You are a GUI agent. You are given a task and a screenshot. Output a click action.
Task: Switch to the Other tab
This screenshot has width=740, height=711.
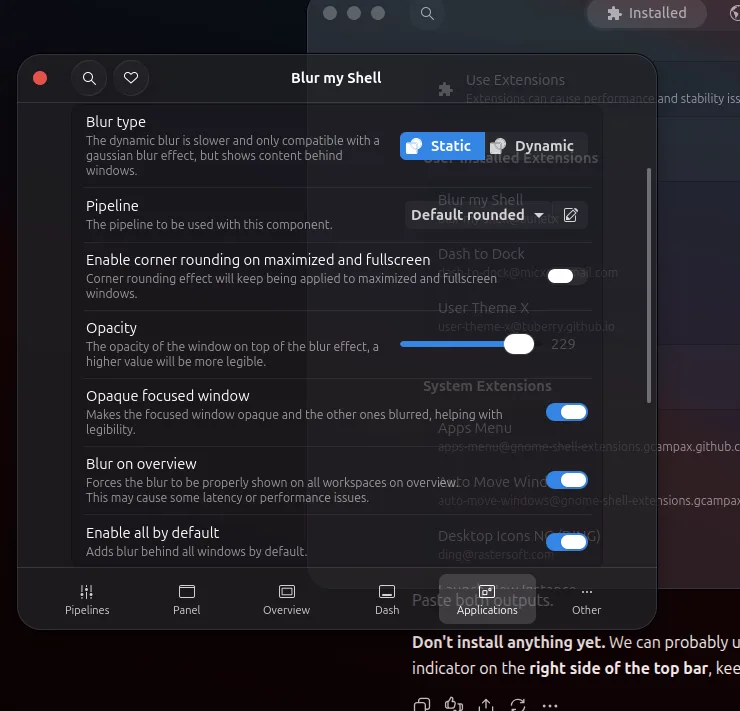587,600
